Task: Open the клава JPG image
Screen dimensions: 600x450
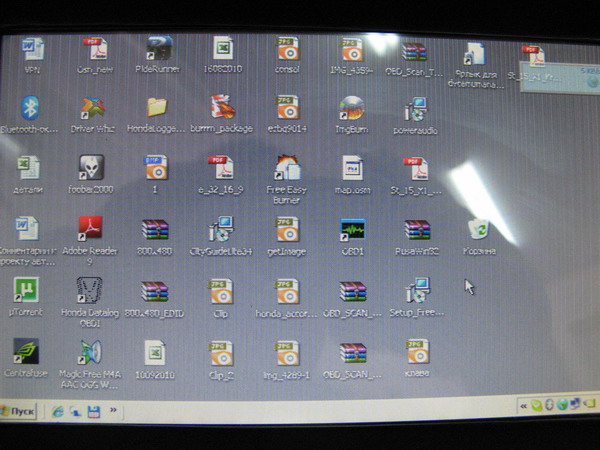Action: [x=417, y=351]
